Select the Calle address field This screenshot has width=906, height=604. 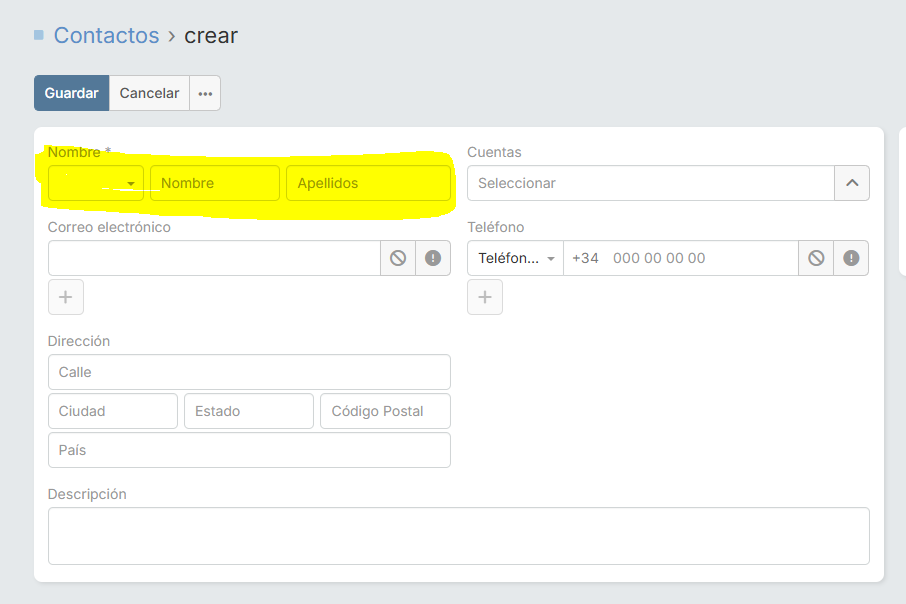tap(249, 372)
